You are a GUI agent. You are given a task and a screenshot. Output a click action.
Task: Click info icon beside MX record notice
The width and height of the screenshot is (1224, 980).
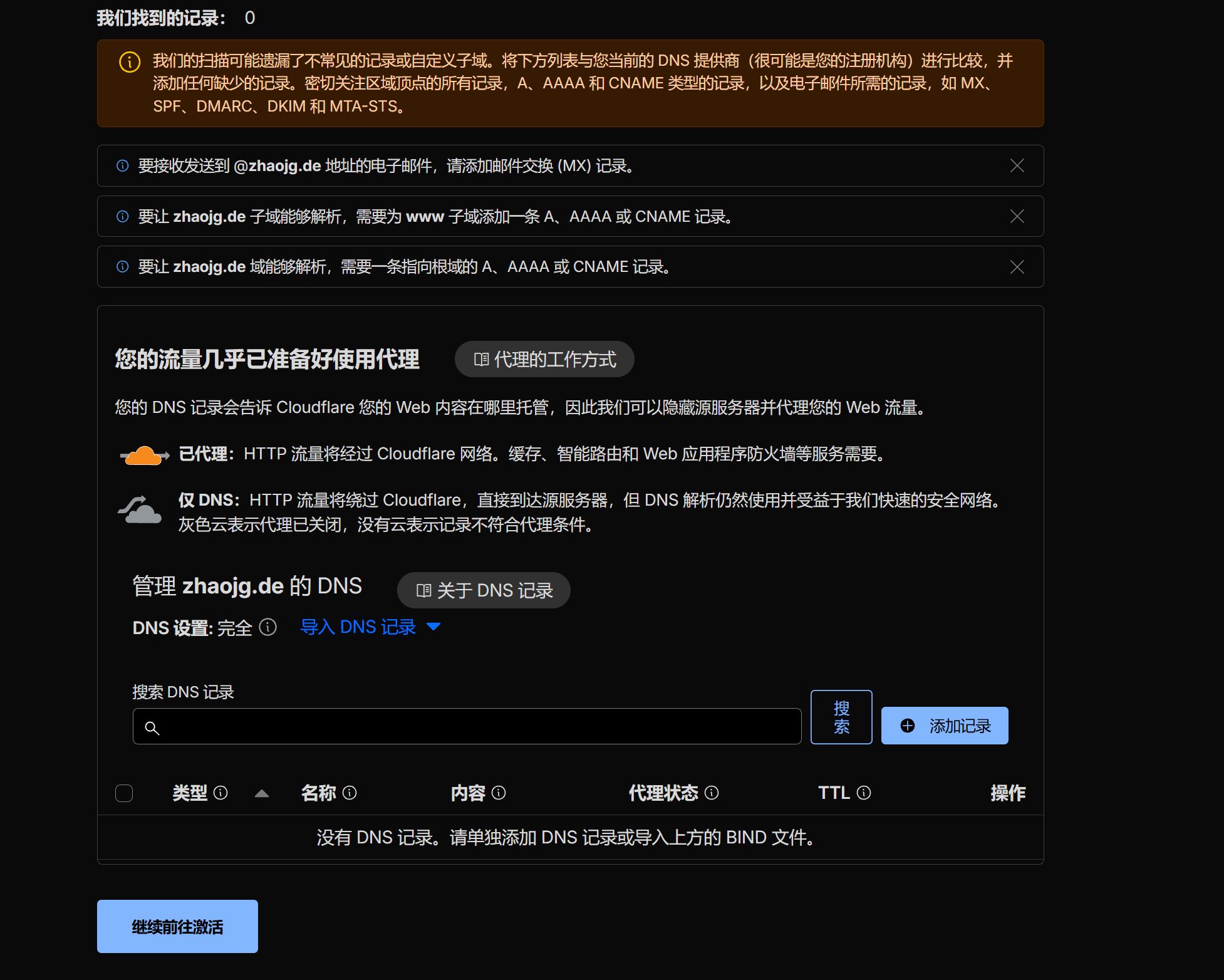123,165
